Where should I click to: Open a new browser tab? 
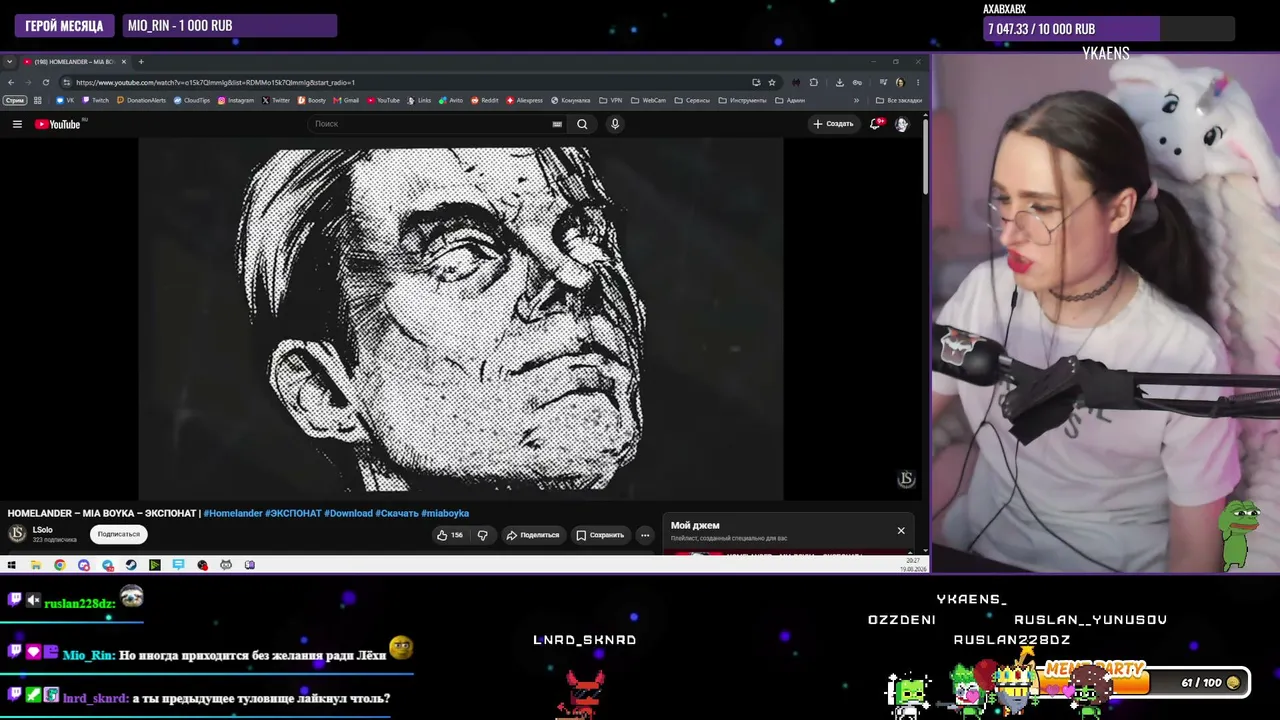[141, 62]
